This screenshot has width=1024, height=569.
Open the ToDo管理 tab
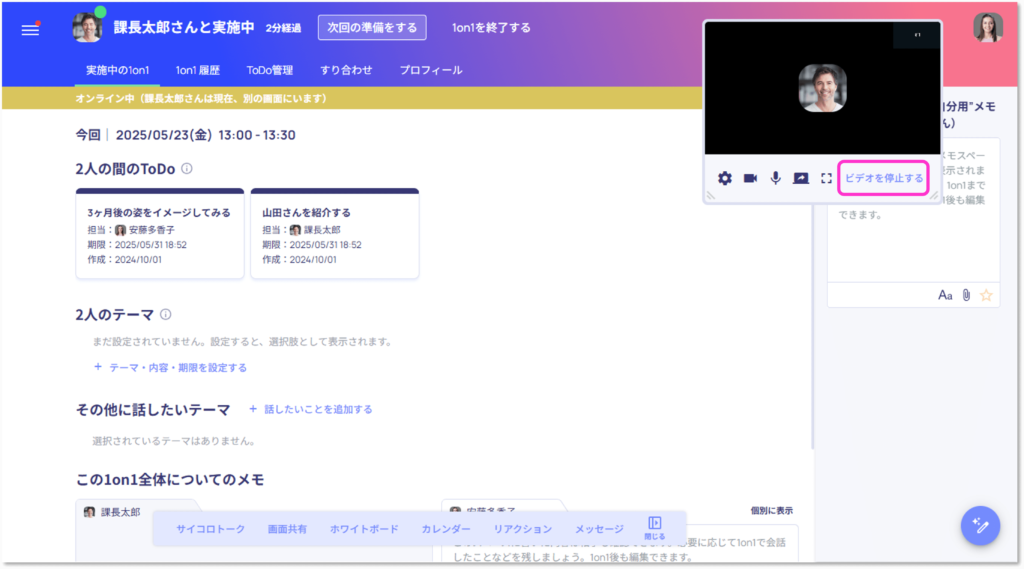(x=270, y=70)
